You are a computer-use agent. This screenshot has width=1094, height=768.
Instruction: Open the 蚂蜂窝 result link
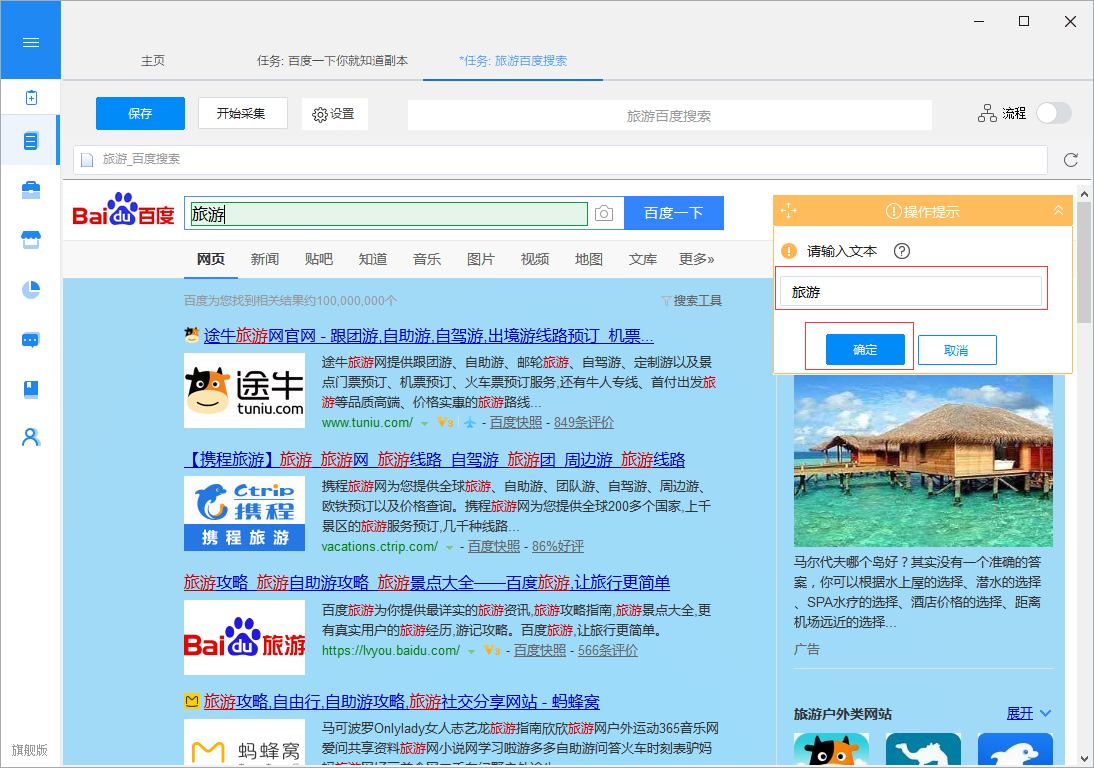coord(401,702)
